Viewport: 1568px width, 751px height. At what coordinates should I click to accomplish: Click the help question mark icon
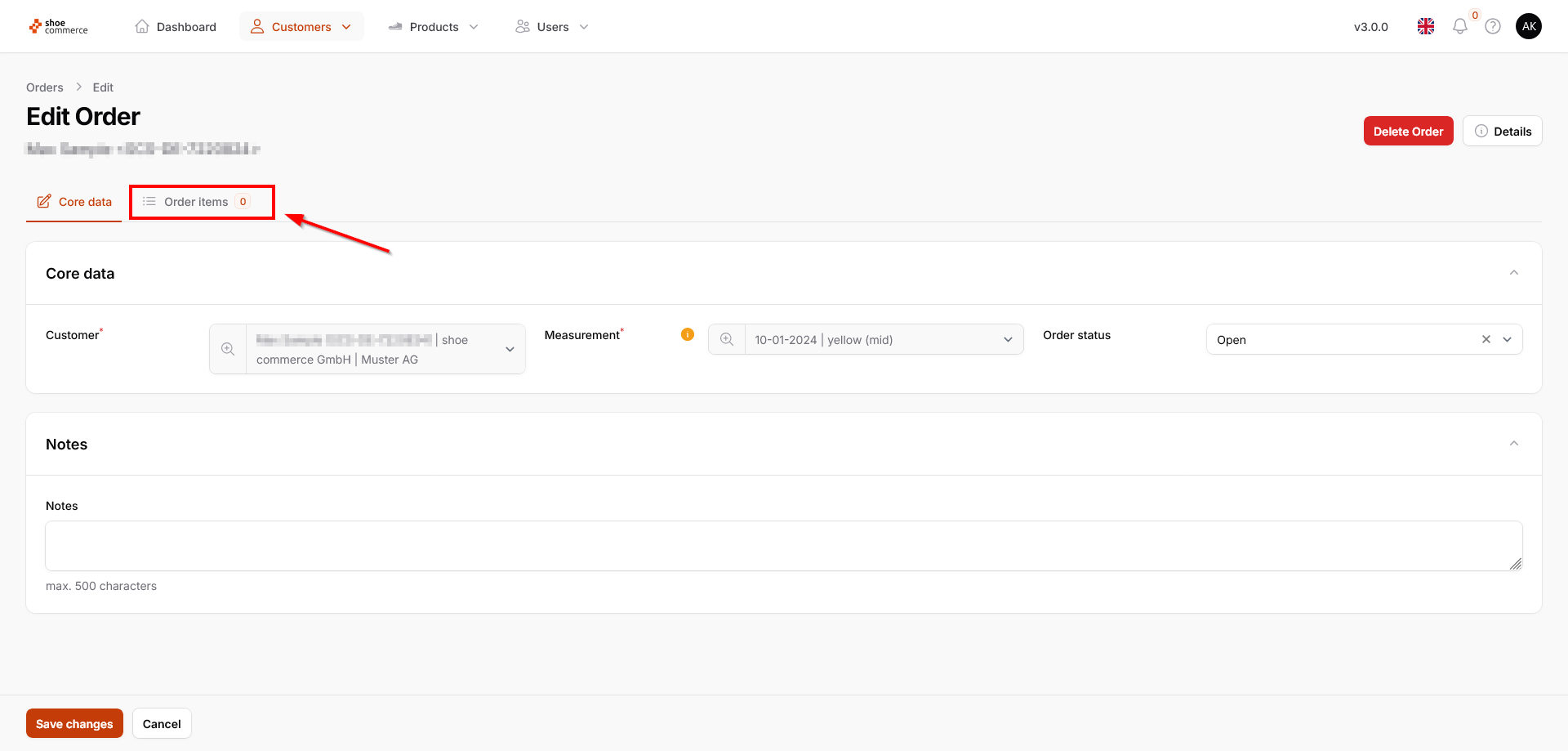tap(1492, 27)
